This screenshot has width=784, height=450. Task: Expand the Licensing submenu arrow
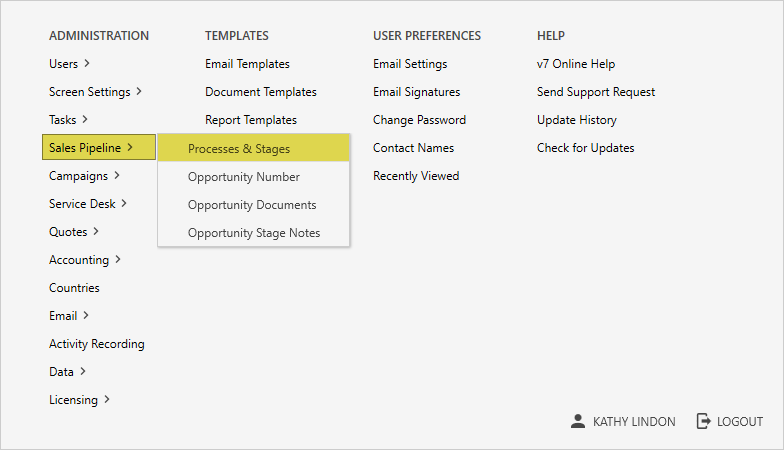(x=107, y=400)
